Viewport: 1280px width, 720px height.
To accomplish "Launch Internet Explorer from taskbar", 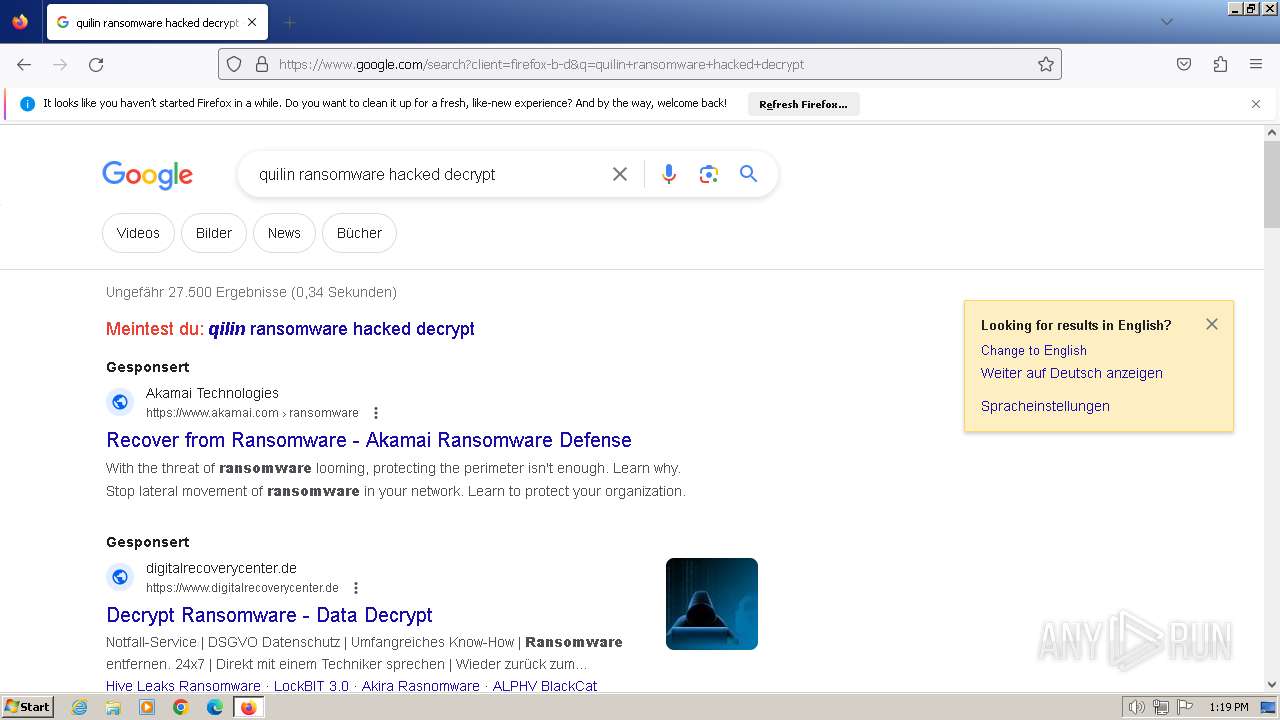I will (x=80, y=707).
